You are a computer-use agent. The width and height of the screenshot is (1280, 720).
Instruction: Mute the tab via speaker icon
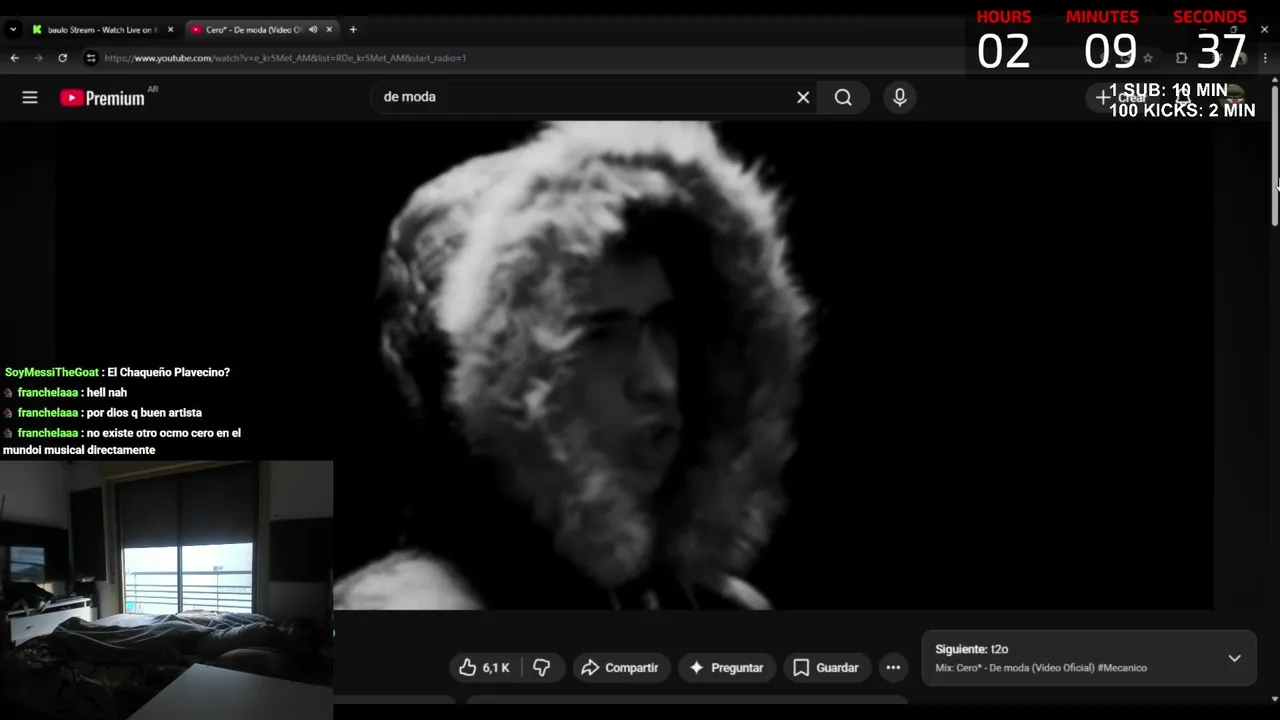click(x=313, y=30)
